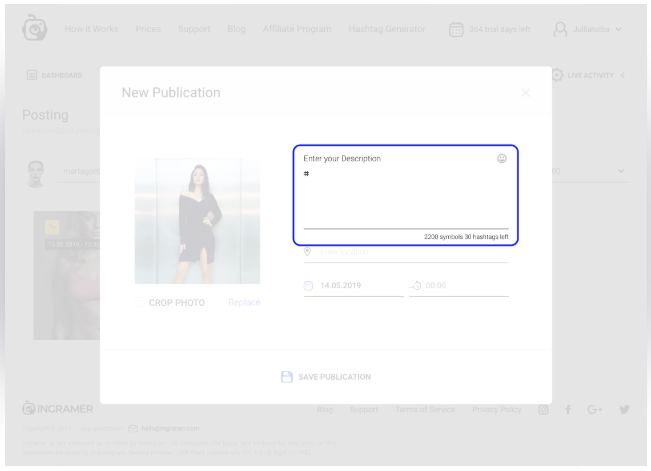Click the location pin icon
This screenshot has height=471, width=651.
[307, 252]
